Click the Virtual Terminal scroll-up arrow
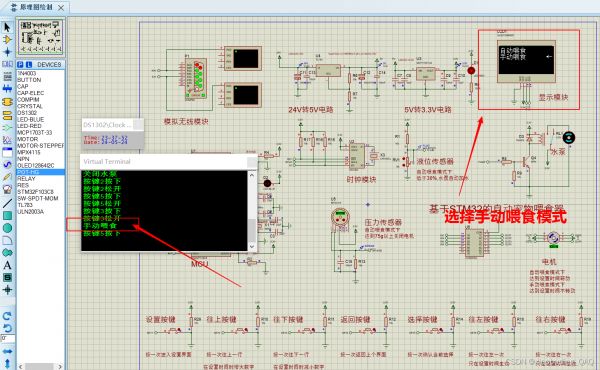 coord(252,175)
